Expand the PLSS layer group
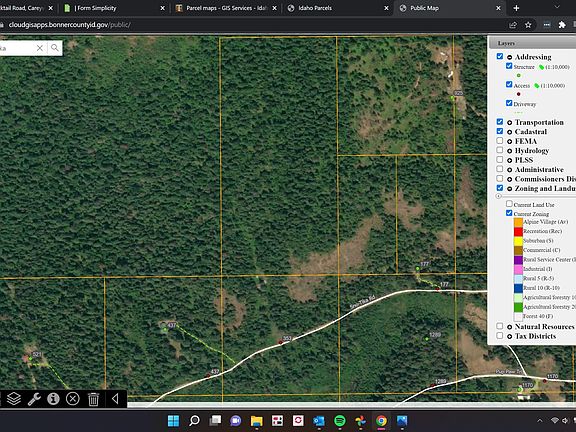 coord(510,161)
